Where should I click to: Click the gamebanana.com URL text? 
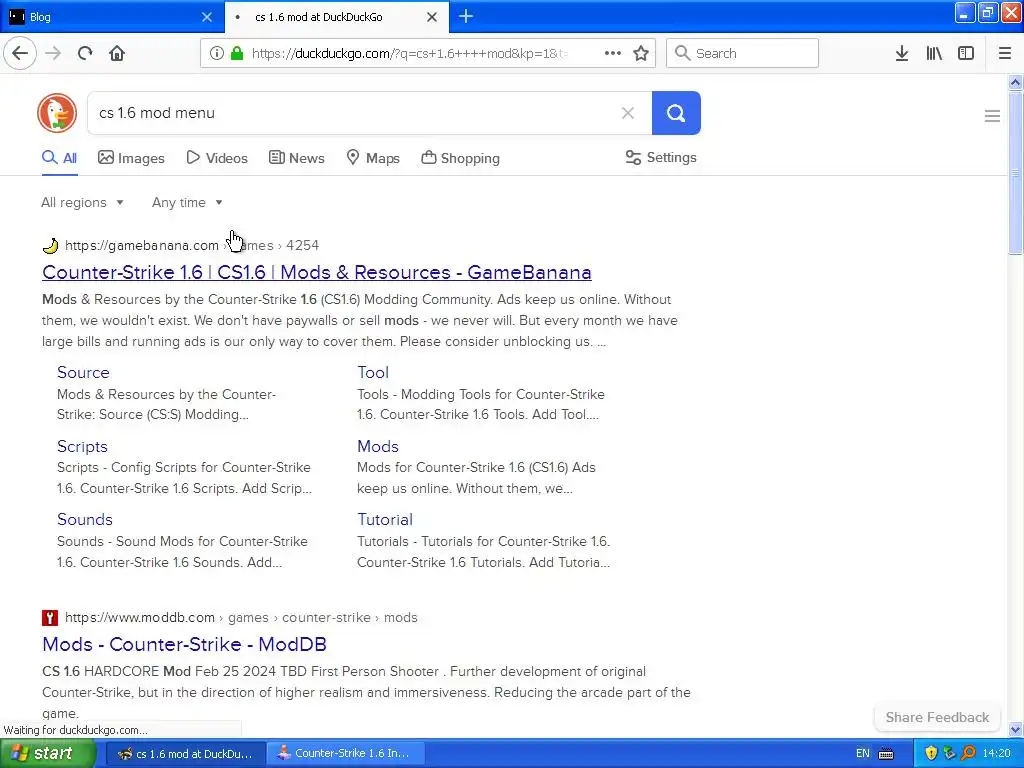pos(142,246)
